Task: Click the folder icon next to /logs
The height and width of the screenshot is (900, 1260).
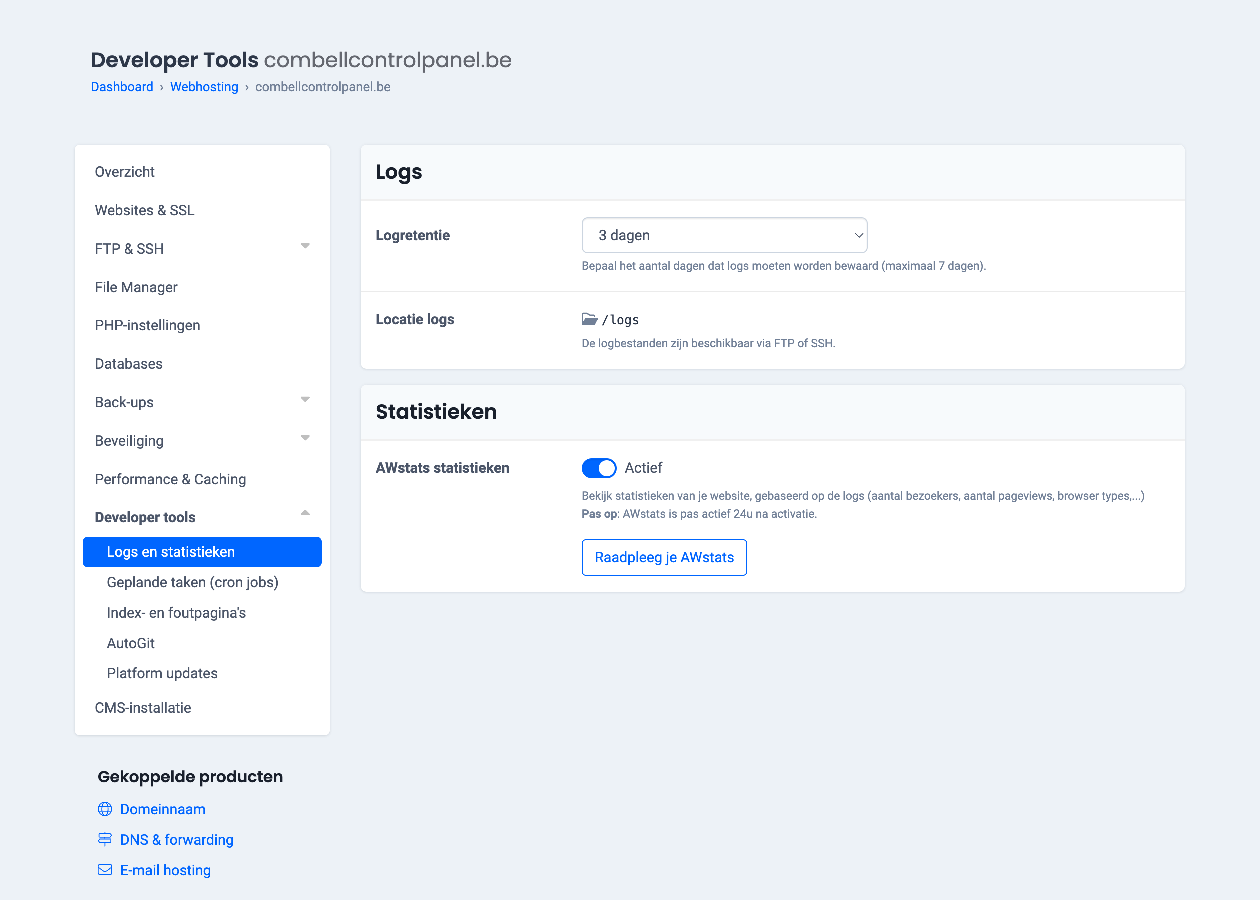Action: pos(589,320)
